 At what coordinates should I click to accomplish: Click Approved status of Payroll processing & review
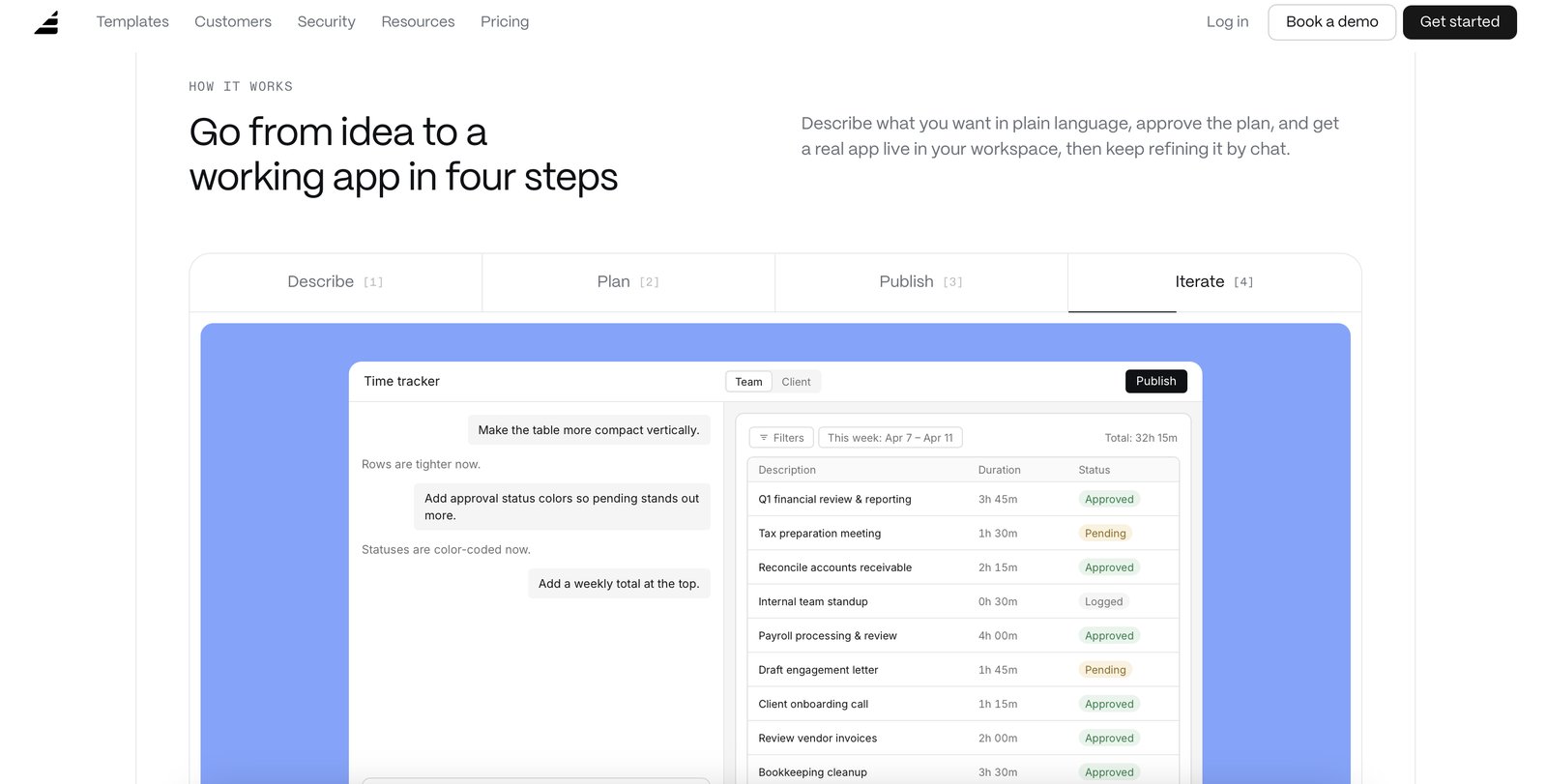1109,636
